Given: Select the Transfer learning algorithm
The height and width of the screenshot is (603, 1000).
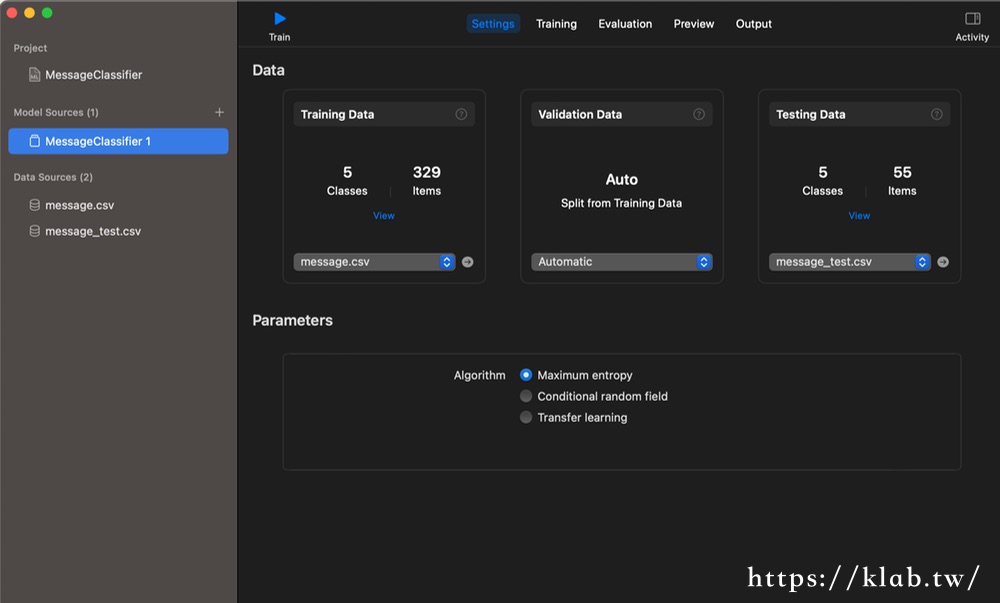Looking at the screenshot, I should click(x=526, y=417).
